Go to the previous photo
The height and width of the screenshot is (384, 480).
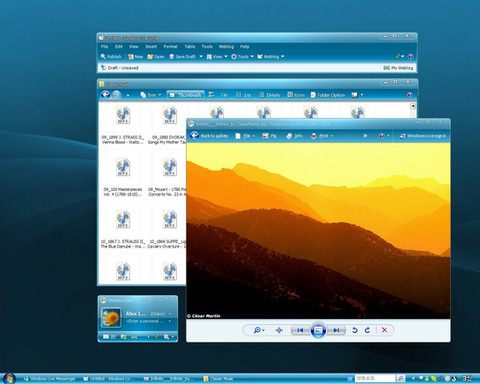[x=300, y=330]
